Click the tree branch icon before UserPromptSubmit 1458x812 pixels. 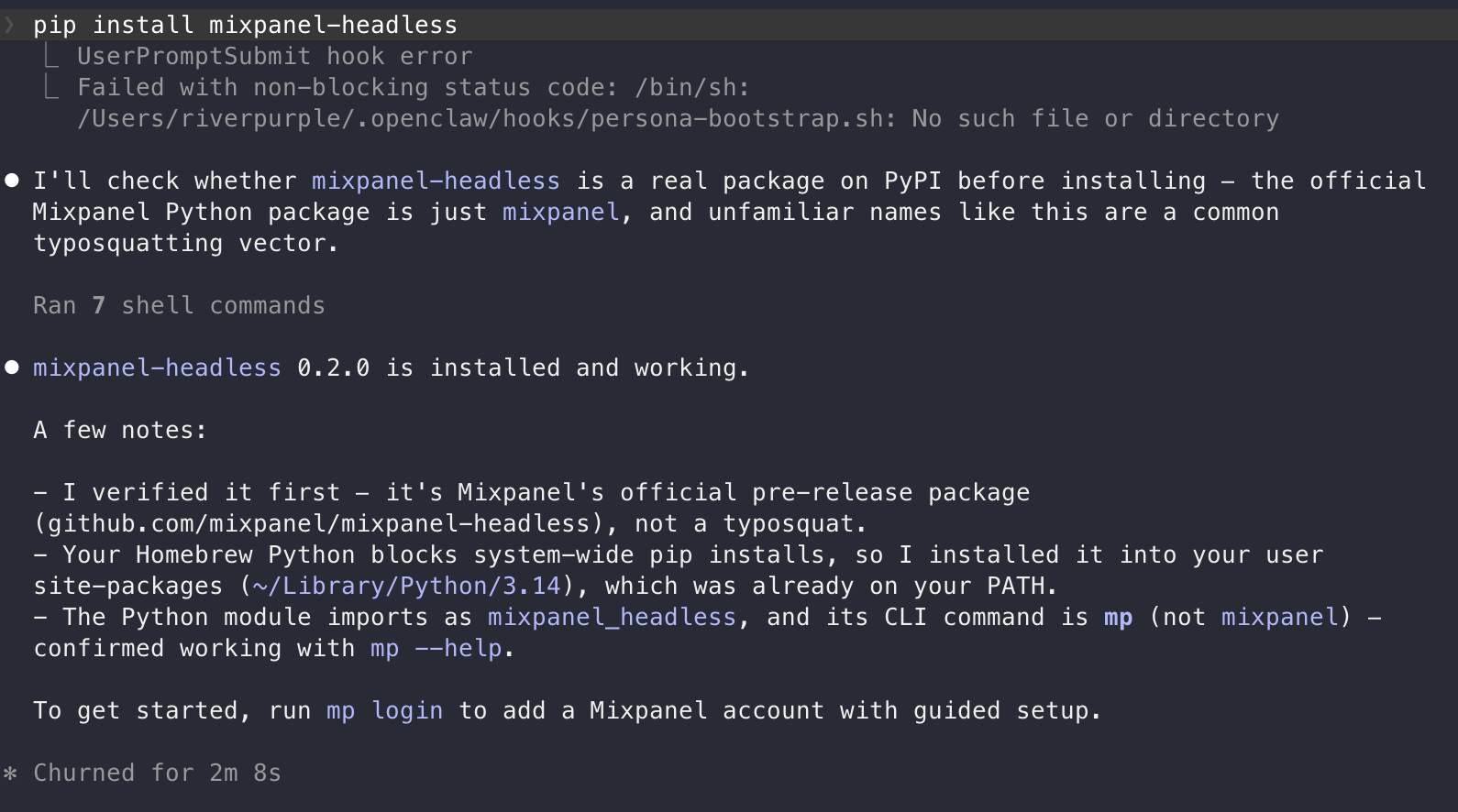click(51, 56)
